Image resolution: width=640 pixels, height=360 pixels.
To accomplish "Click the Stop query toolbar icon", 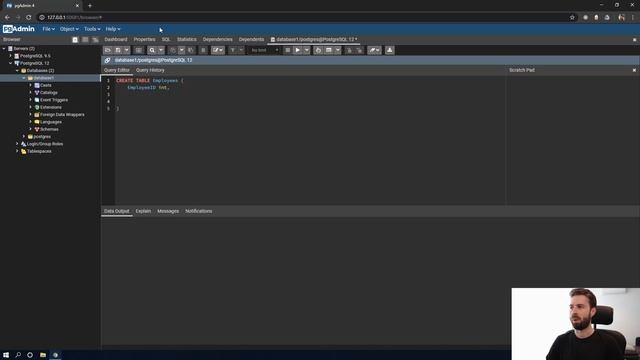I will pos(288,50).
